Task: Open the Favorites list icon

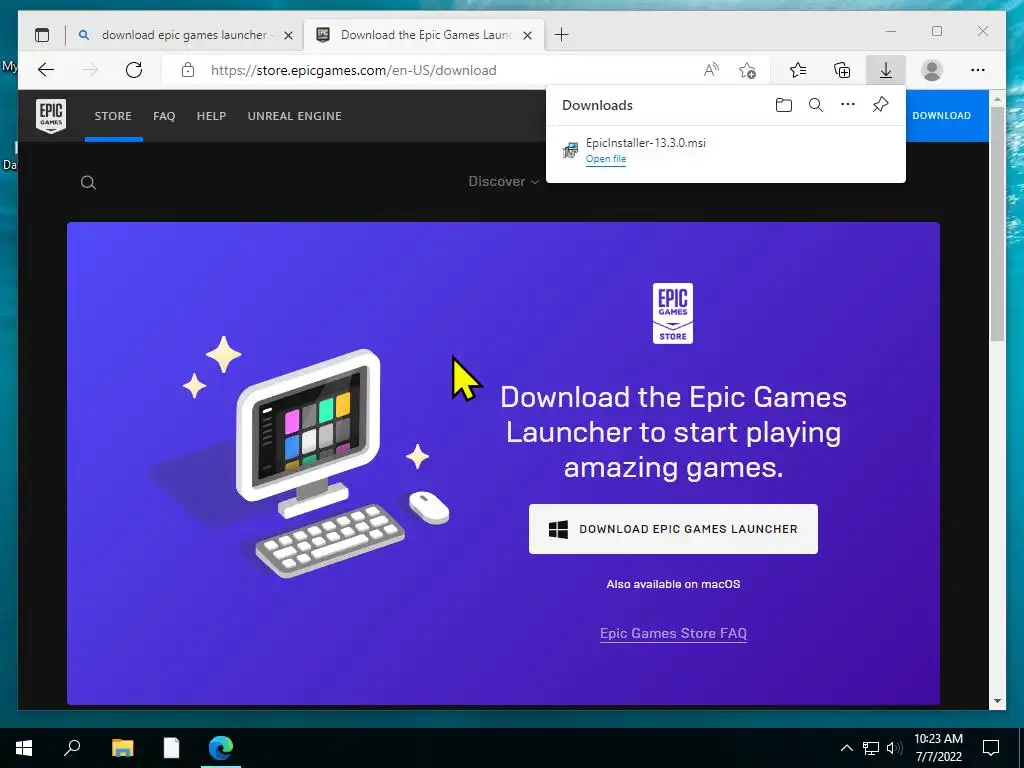Action: [x=797, y=70]
